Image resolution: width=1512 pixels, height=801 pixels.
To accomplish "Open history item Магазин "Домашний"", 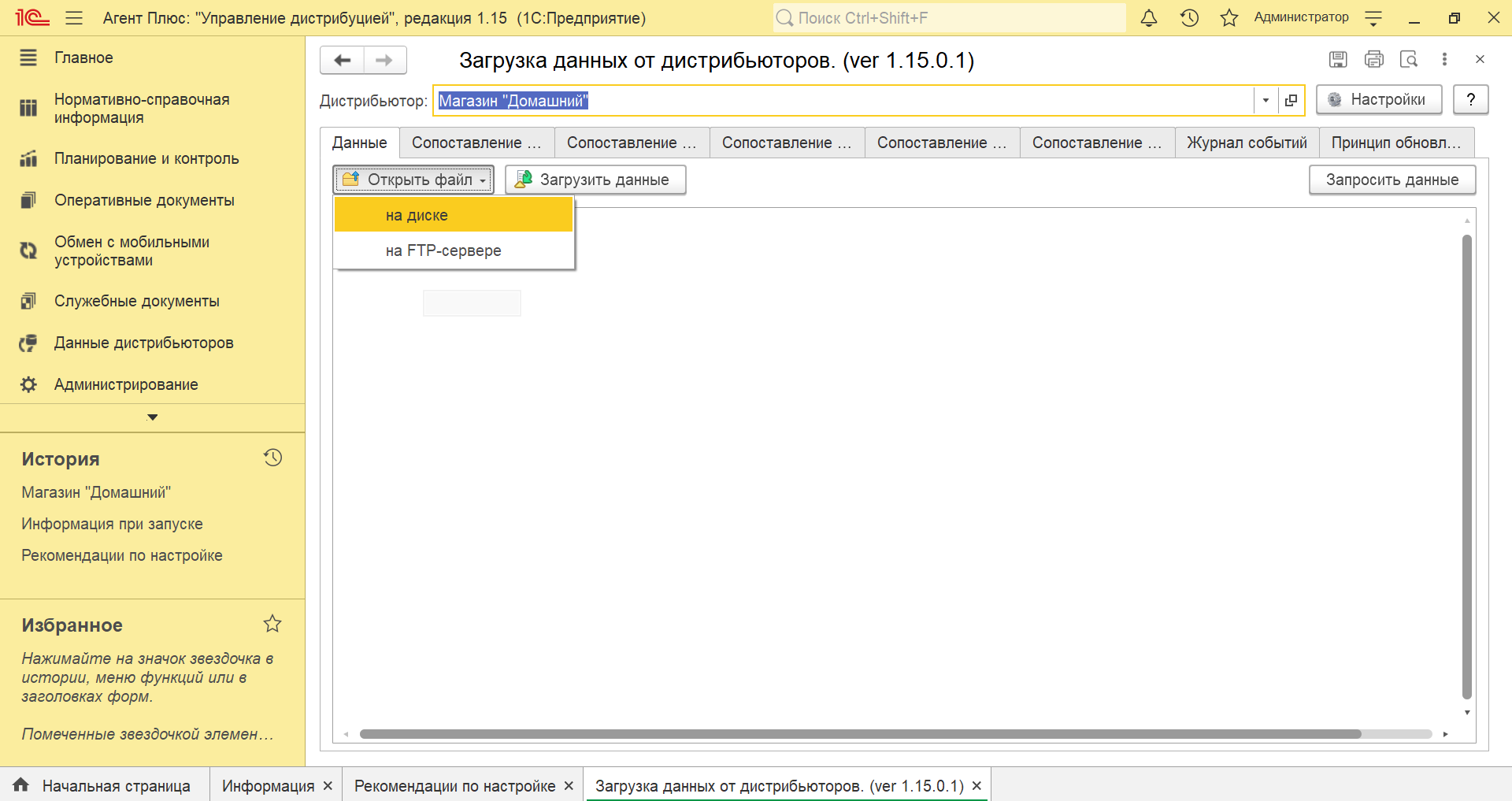I will [96, 492].
